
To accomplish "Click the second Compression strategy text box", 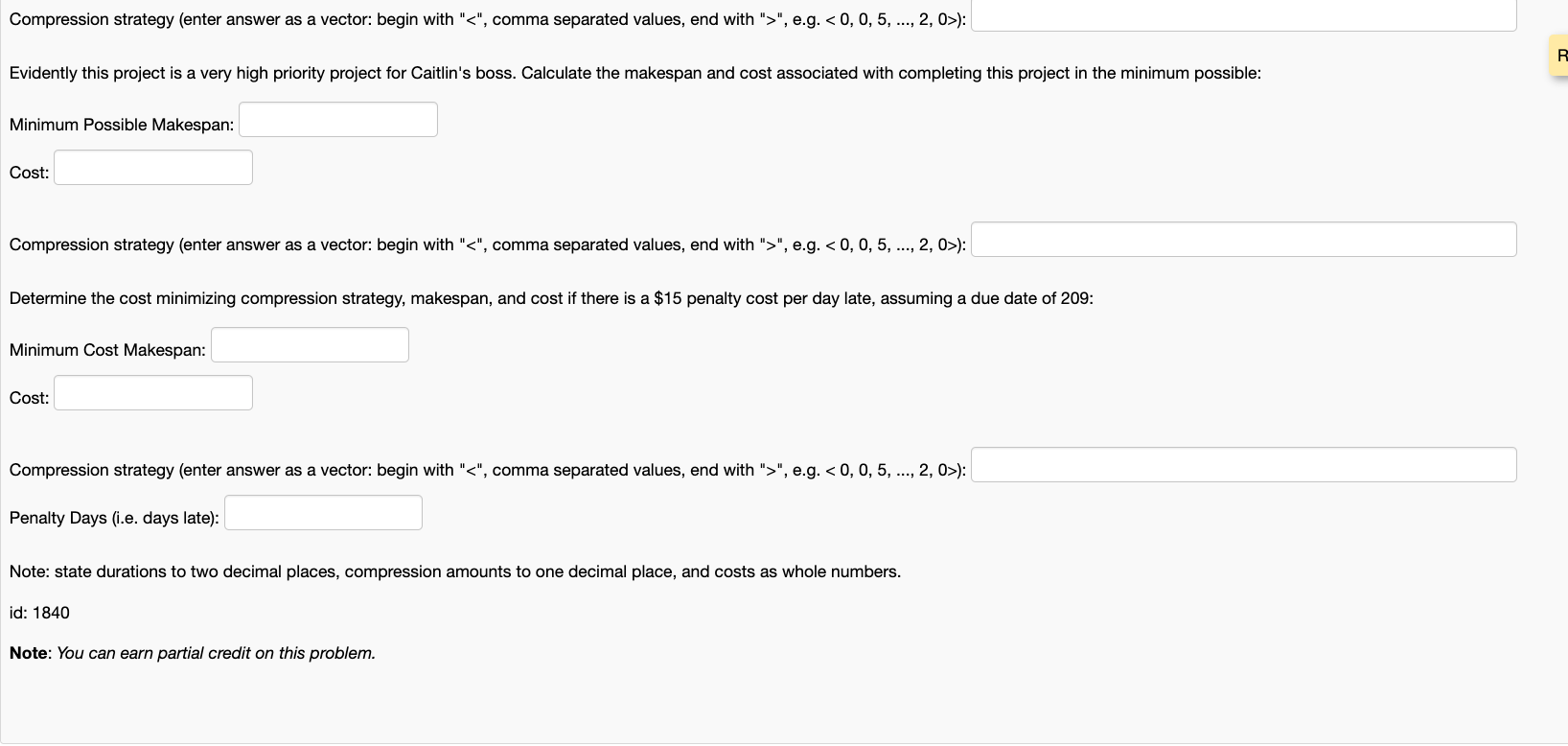I will tap(1242, 239).
